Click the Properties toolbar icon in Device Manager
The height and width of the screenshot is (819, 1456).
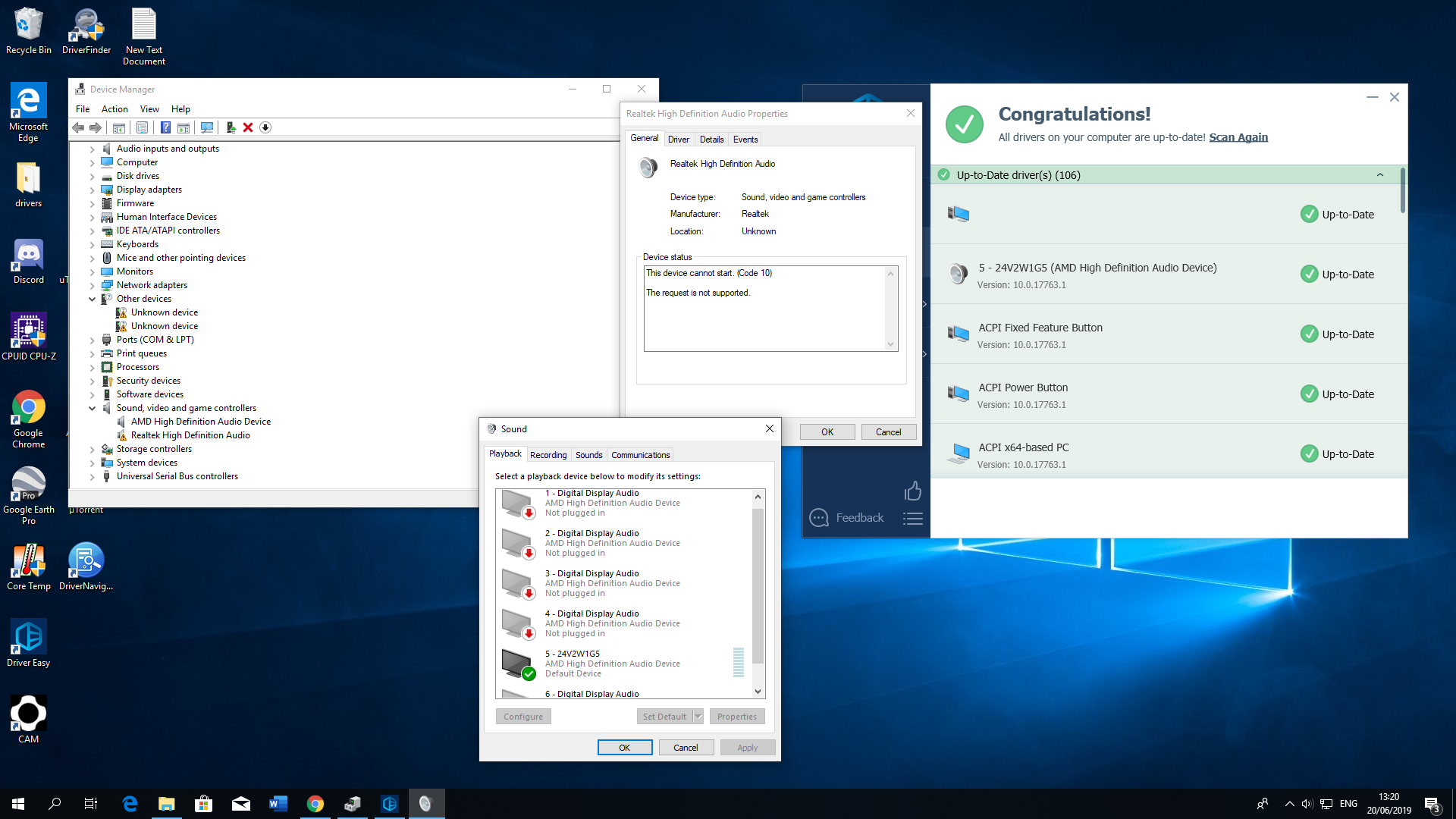point(142,127)
